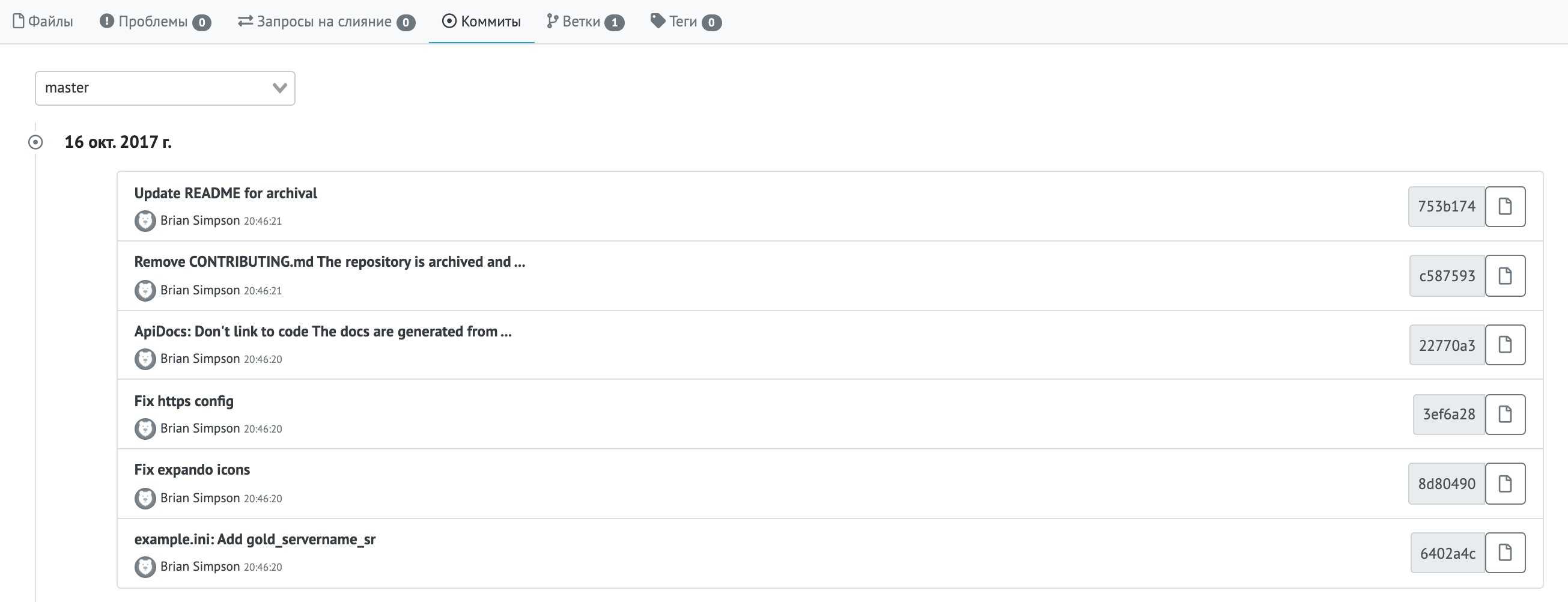This screenshot has height=602, width=1568.
Task: Open commit hash c587593
Action: 1447,276
